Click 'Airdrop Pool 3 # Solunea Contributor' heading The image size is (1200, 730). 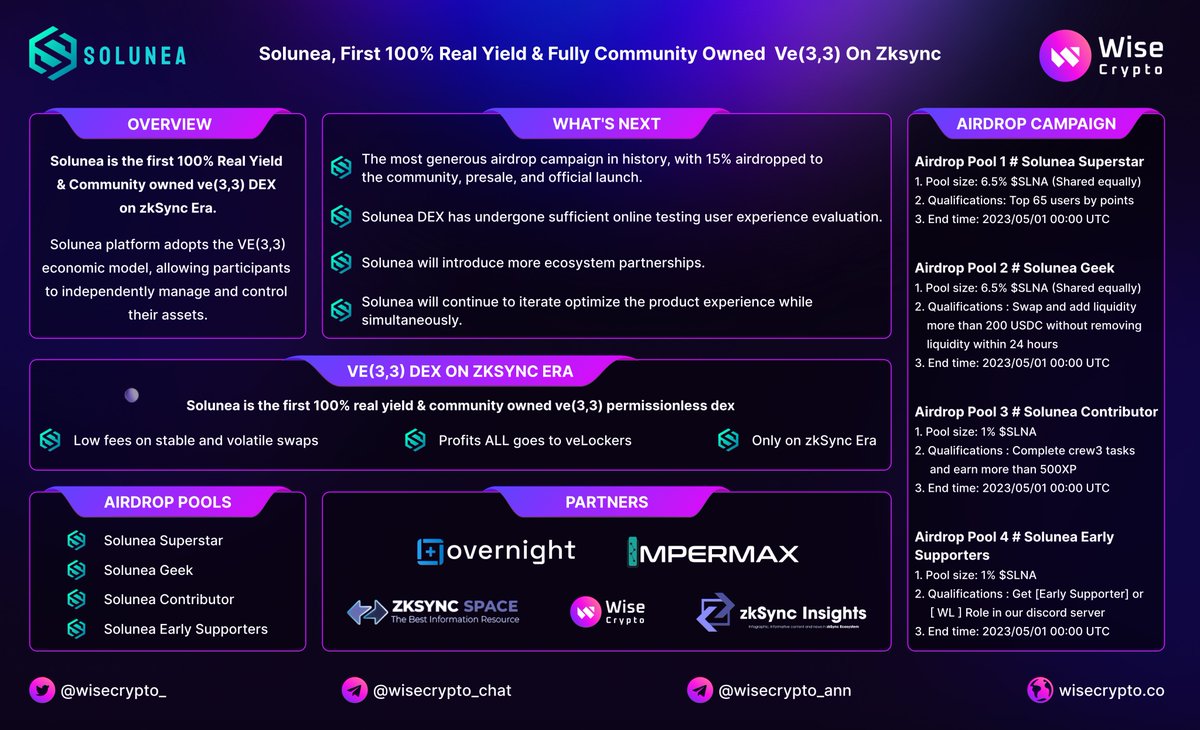1036,411
